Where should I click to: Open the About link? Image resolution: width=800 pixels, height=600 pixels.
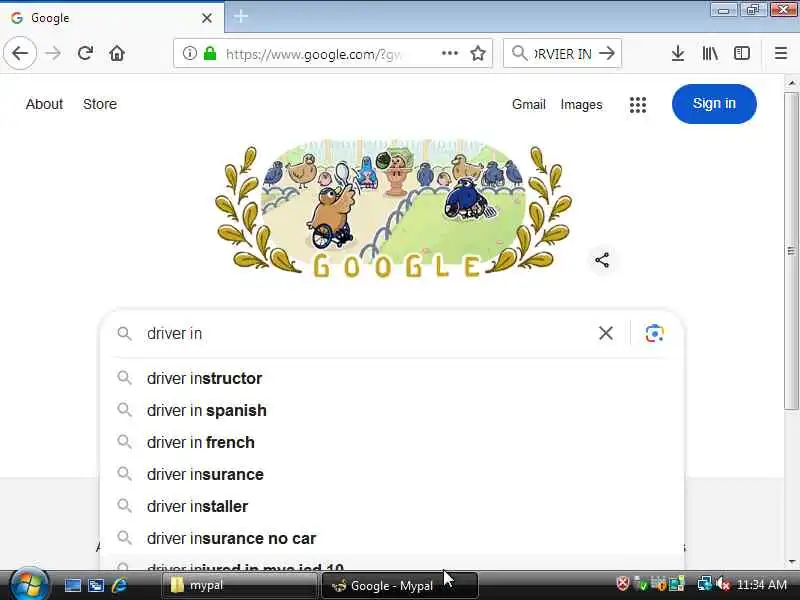click(44, 104)
